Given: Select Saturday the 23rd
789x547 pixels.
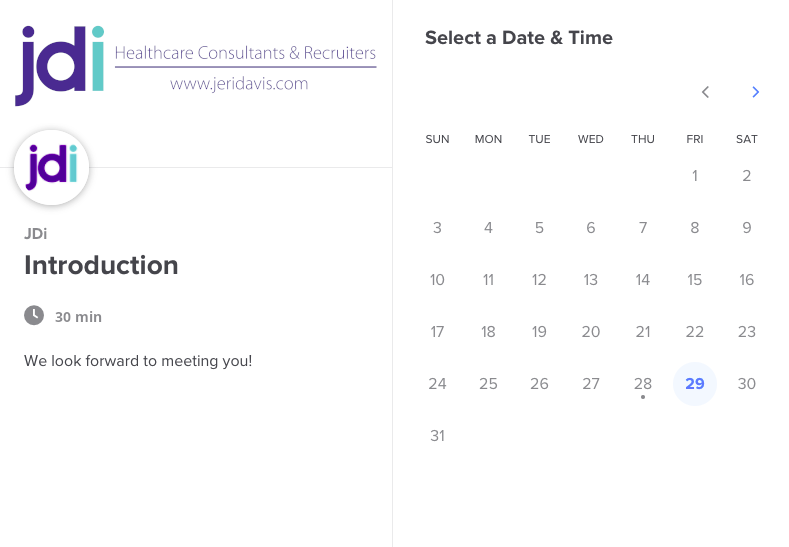Looking at the screenshot, I should [x=746, y=331].
